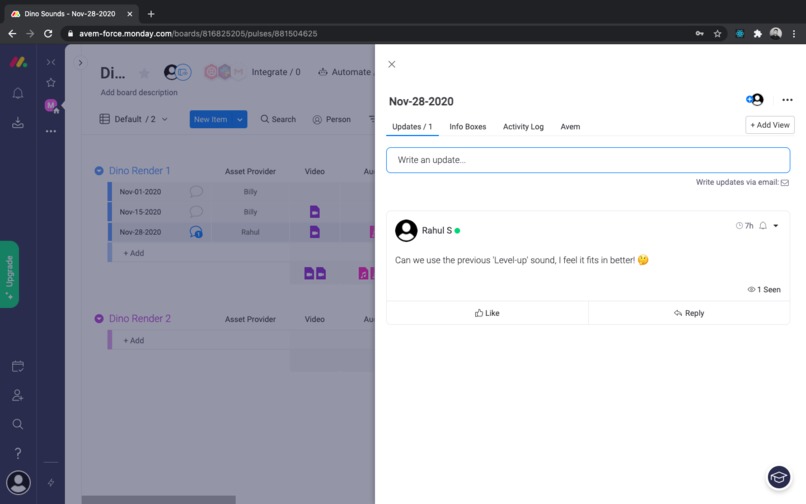
Task: View who has seen: 1 Seen
Action: click(764, 290)
